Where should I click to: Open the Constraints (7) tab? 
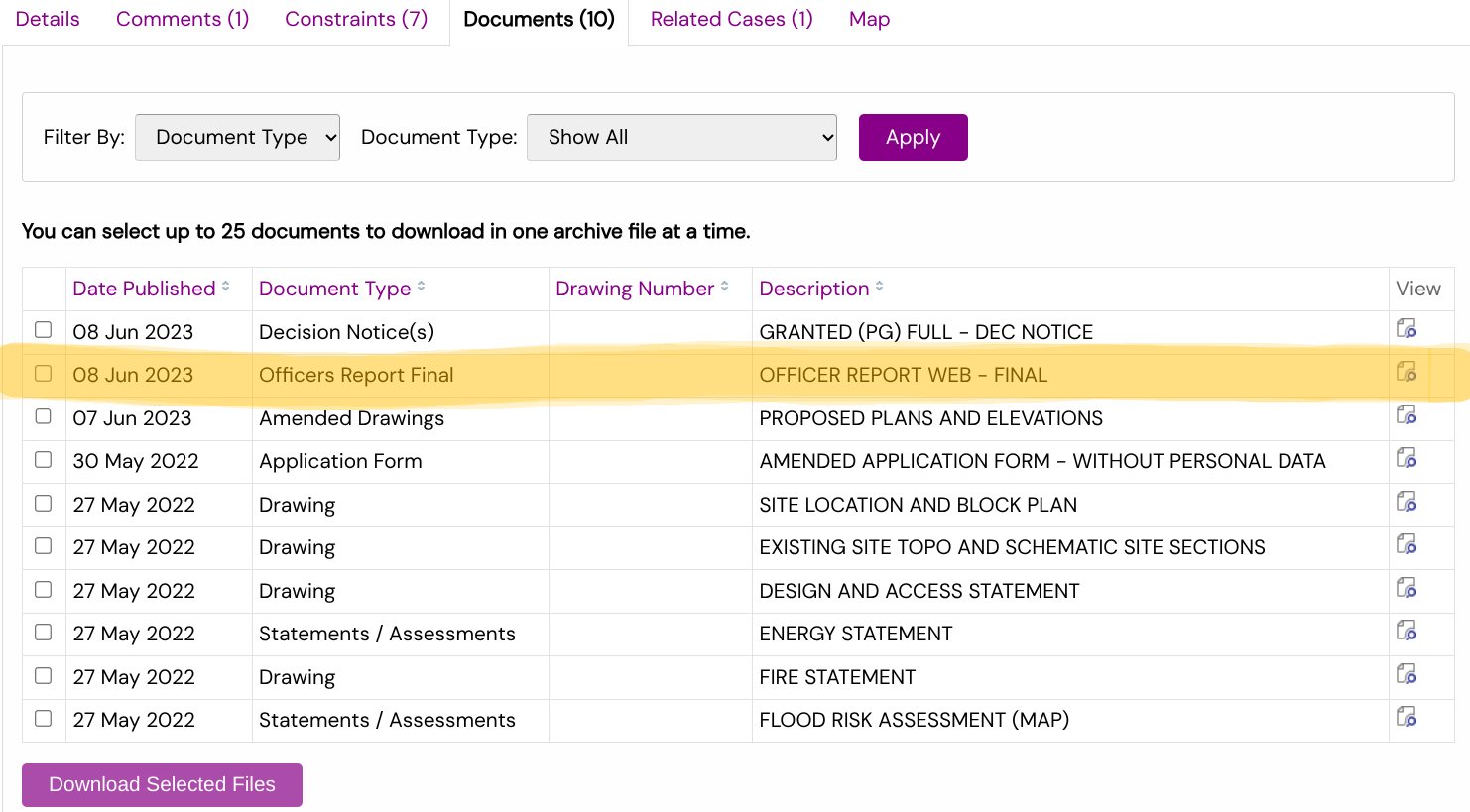click(x=356, y=19)
